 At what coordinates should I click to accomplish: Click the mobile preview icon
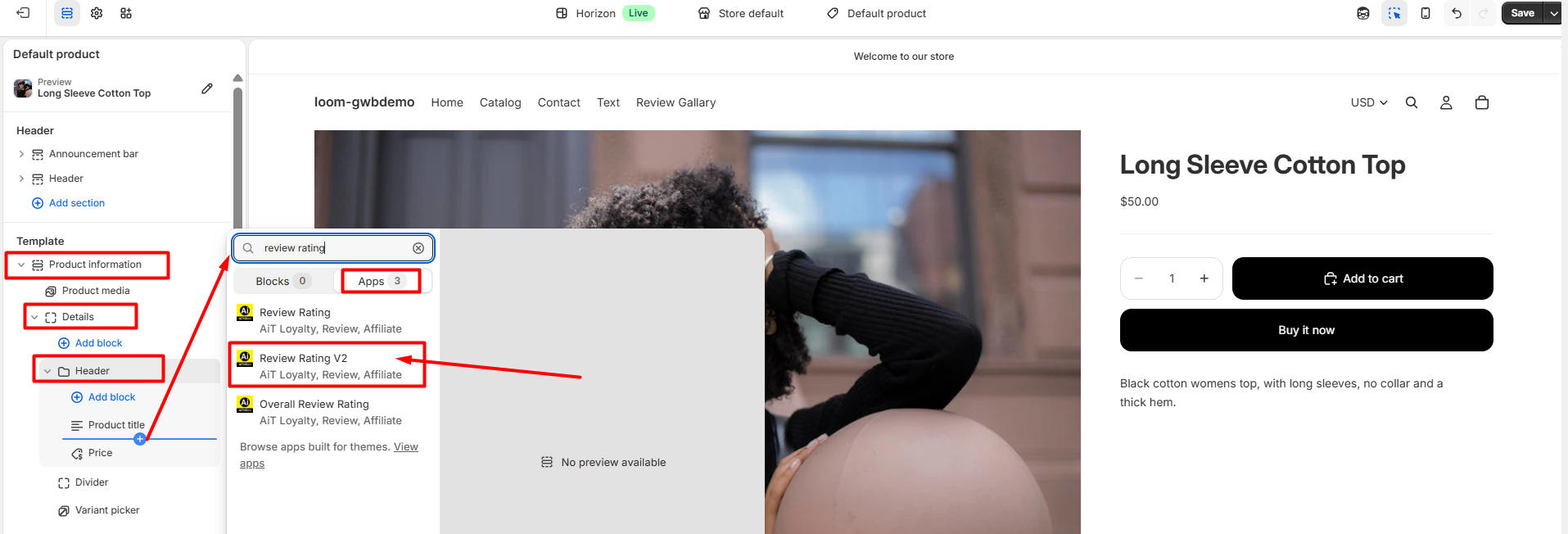pos(1426,13)
